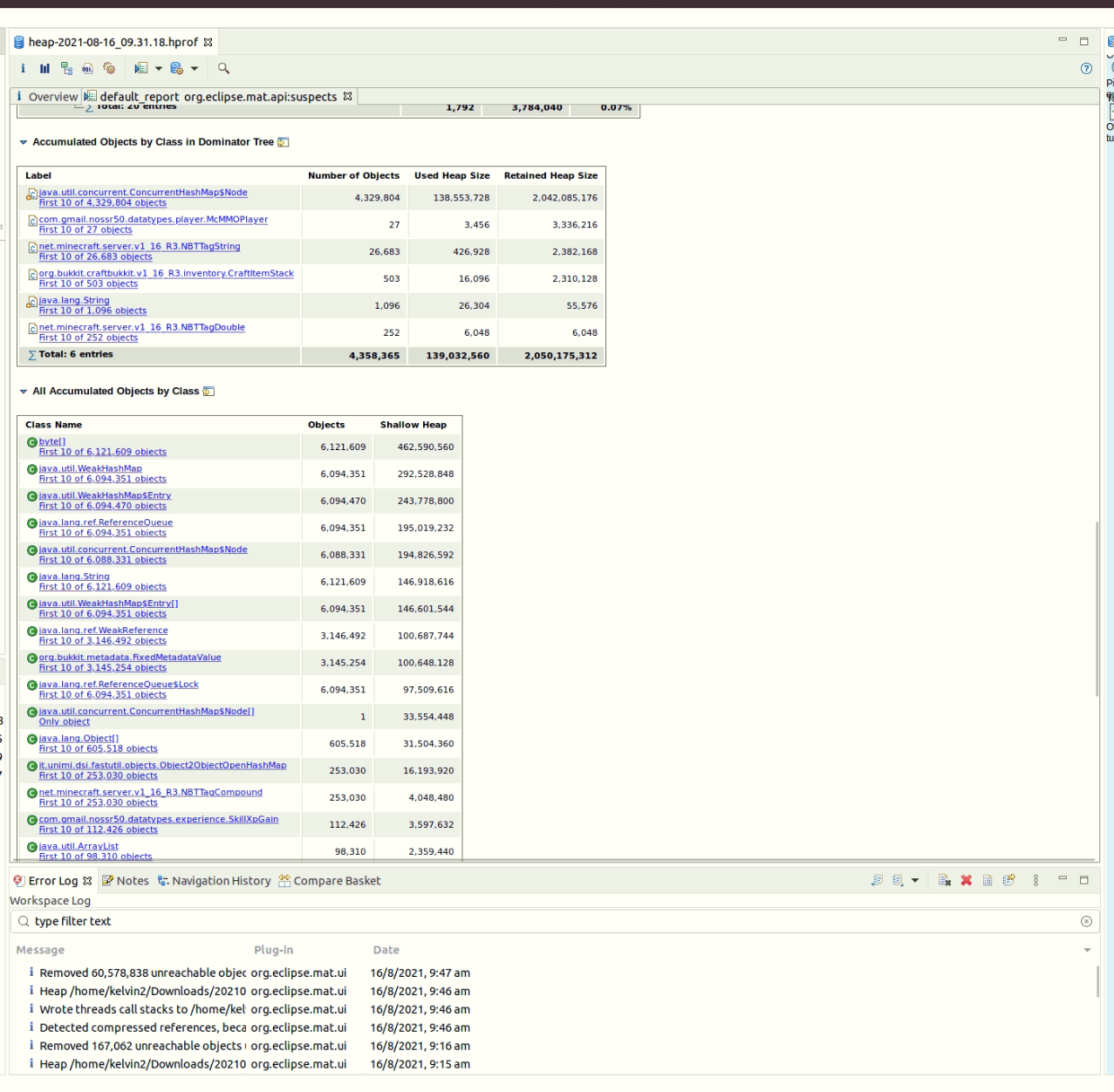This screenshot has width=1114, height=1092.
Task: Open the CraftItemStack class link
Action: 167,274
